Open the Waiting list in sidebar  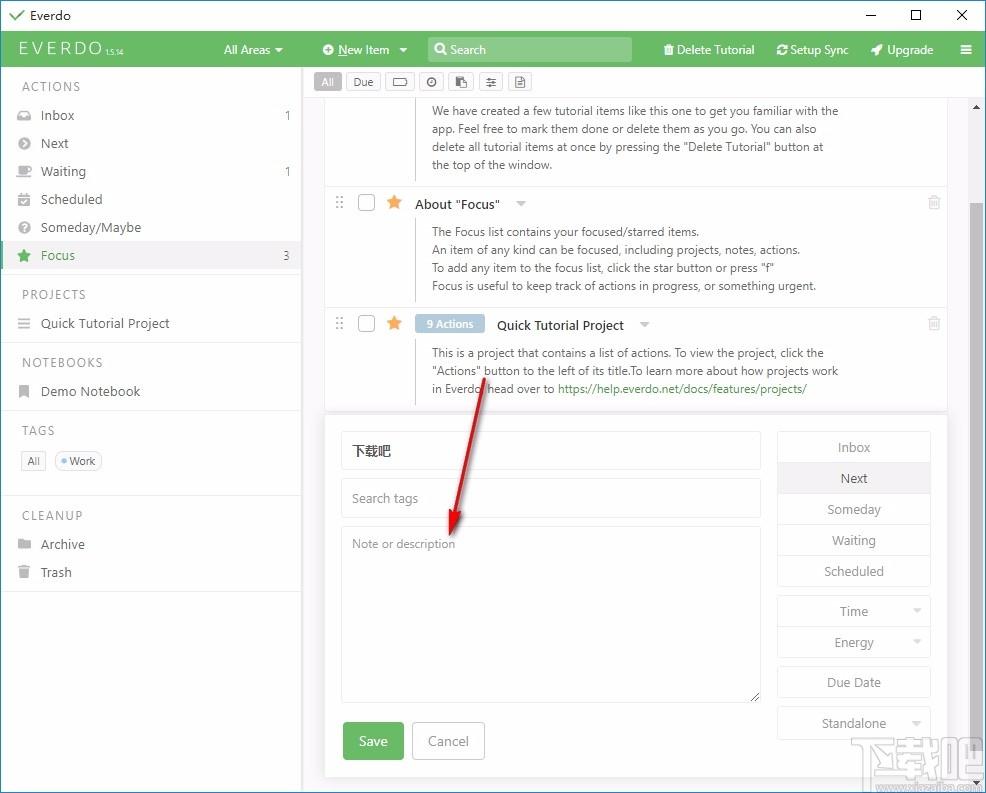coord(151,171)
